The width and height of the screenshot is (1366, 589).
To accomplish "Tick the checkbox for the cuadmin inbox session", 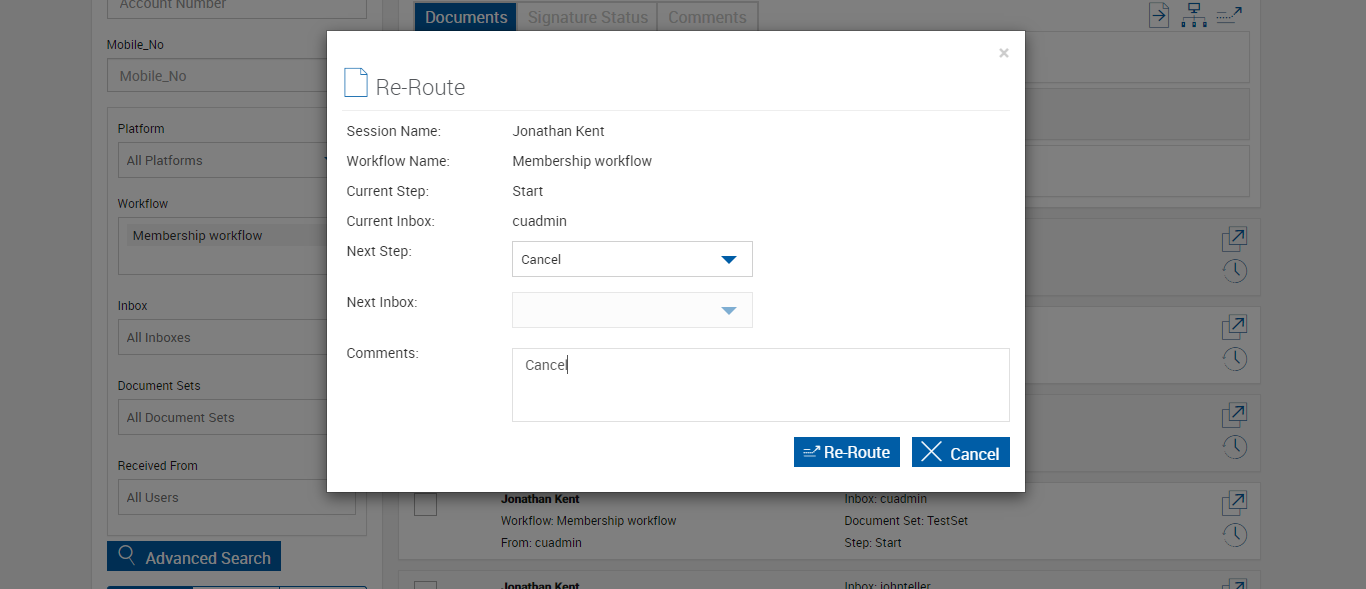I will tap(426, 504).
